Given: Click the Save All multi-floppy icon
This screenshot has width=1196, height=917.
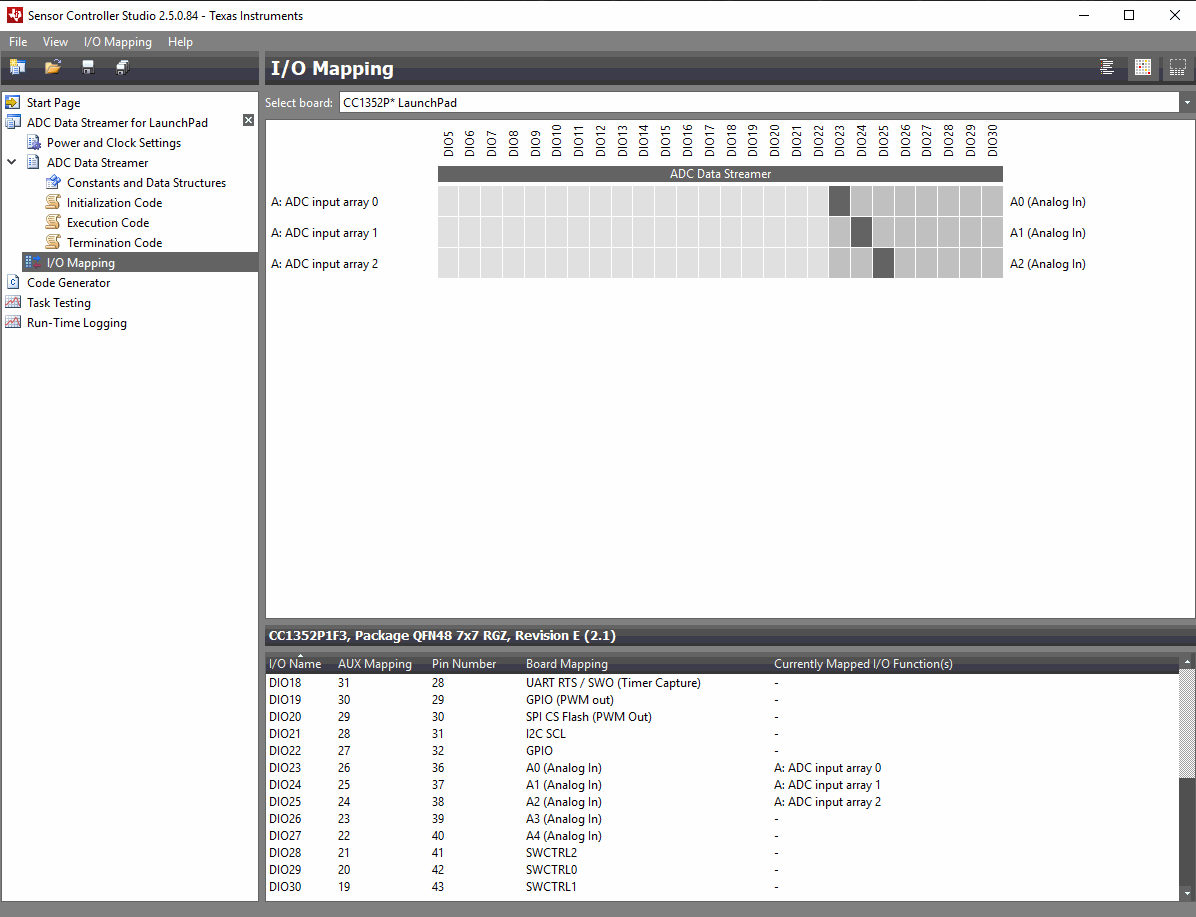Looking at the screenshot, I should point(122,67).
